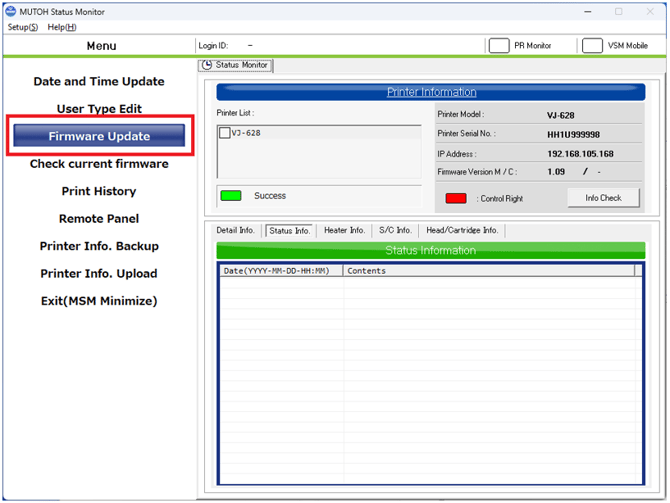670x503 pixels.
Task: Open Print History
Action: (99, 191)
